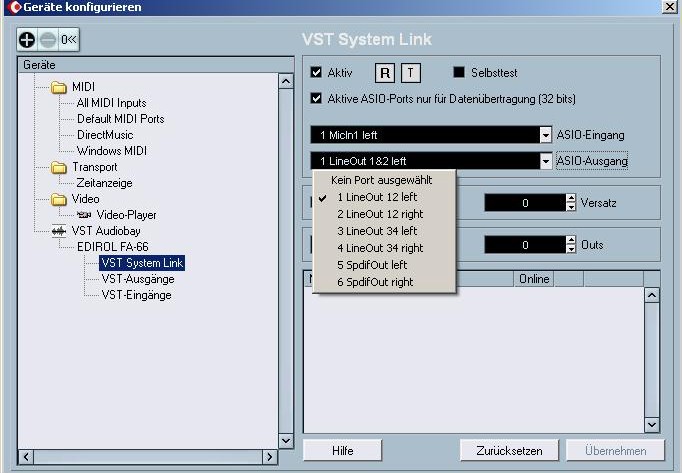This screenshot has width=682, height=473.
Task: Click the Hilfe button
Action: pos(342,450)
